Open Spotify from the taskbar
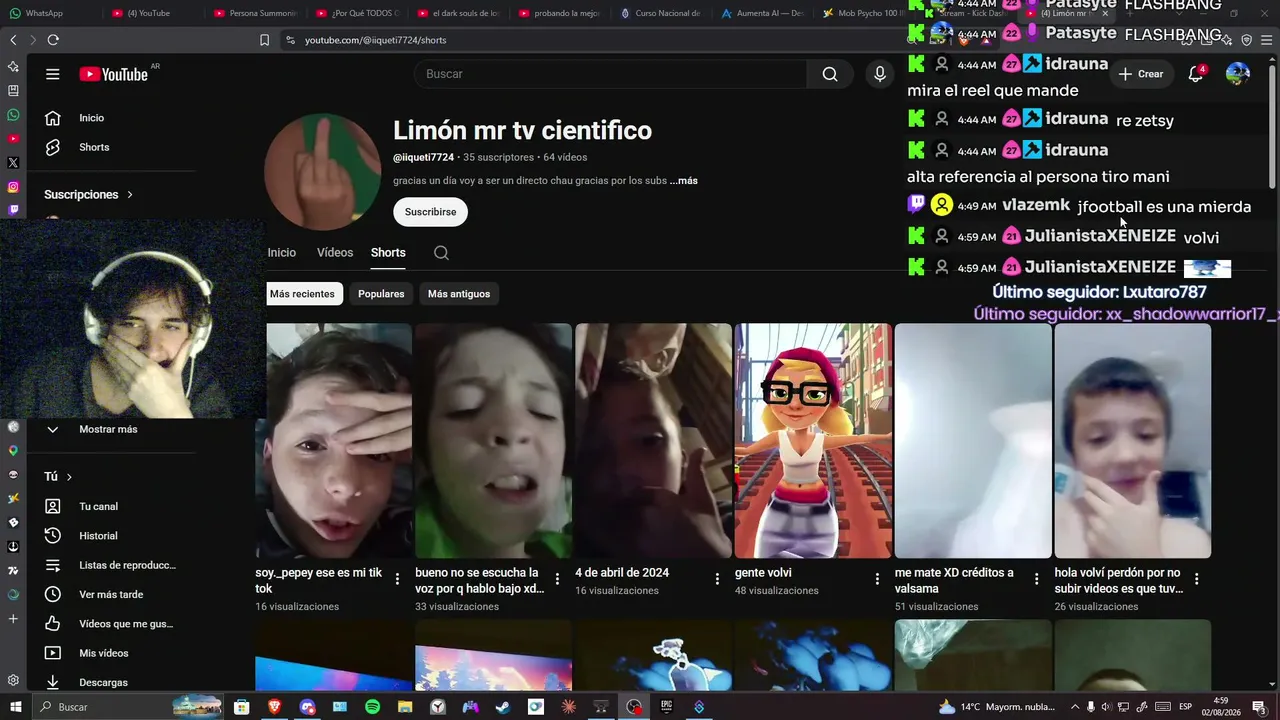 372,707
